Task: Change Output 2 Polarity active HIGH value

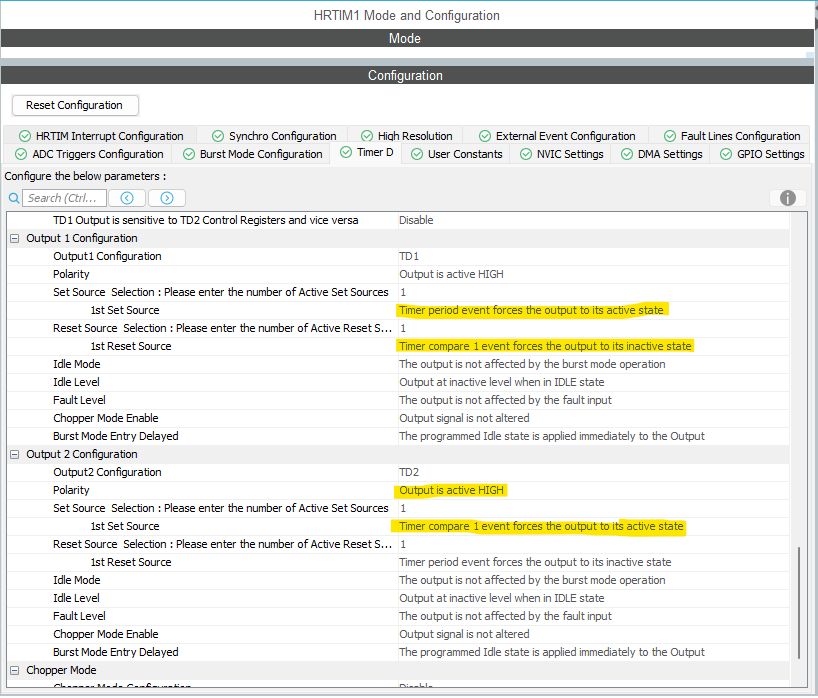Action: point(594,490)
